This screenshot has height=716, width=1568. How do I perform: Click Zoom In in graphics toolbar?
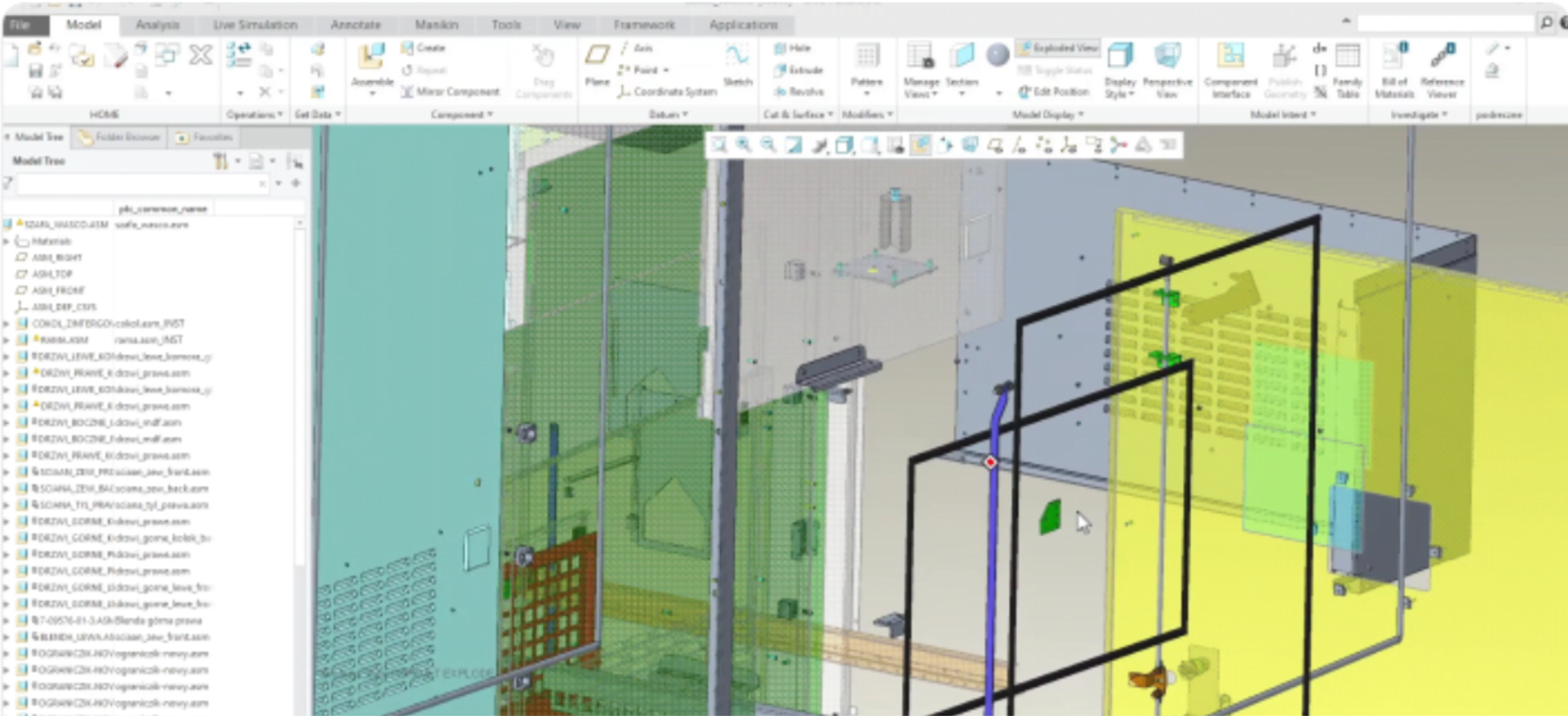coord(743,145)
